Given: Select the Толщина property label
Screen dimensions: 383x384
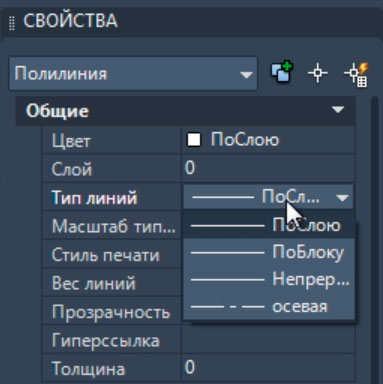Looking at the screenshot, I should coord(88,369).
